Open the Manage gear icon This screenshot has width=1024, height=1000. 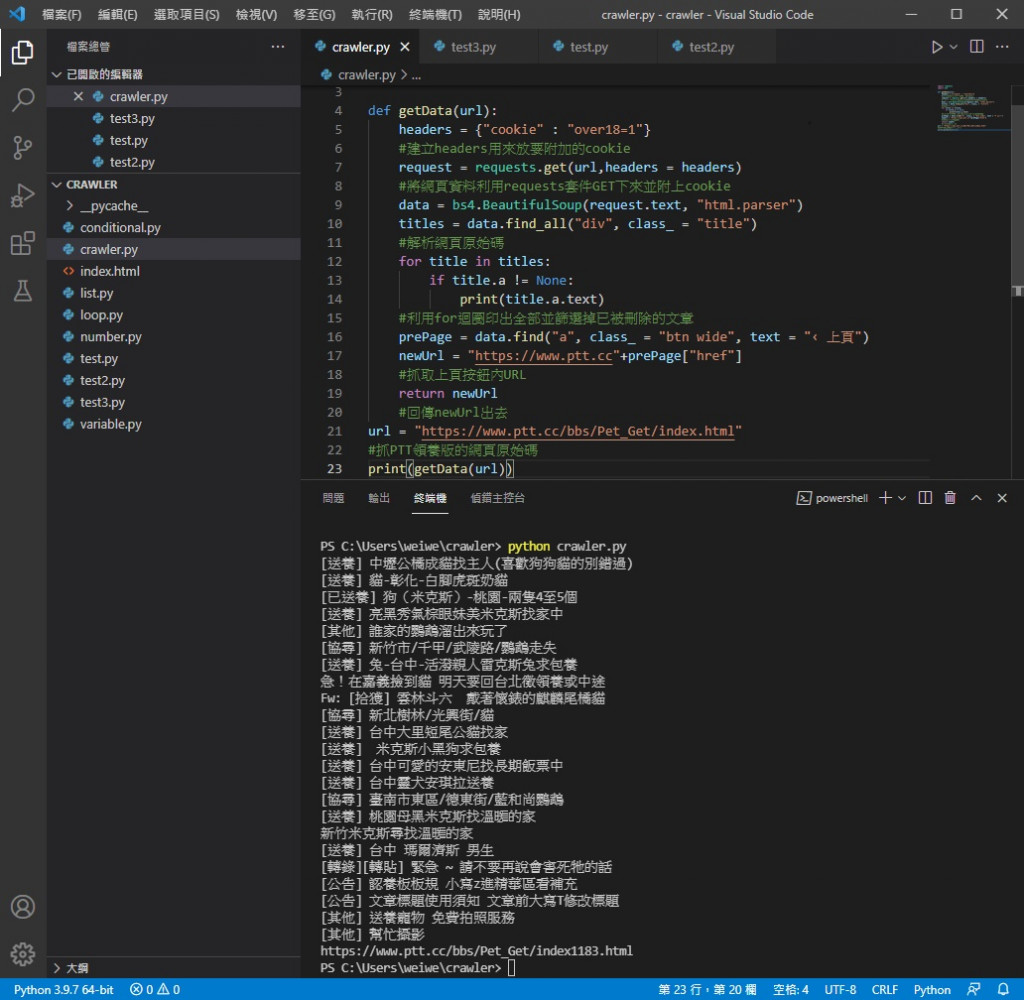click(x=22, y=953)
